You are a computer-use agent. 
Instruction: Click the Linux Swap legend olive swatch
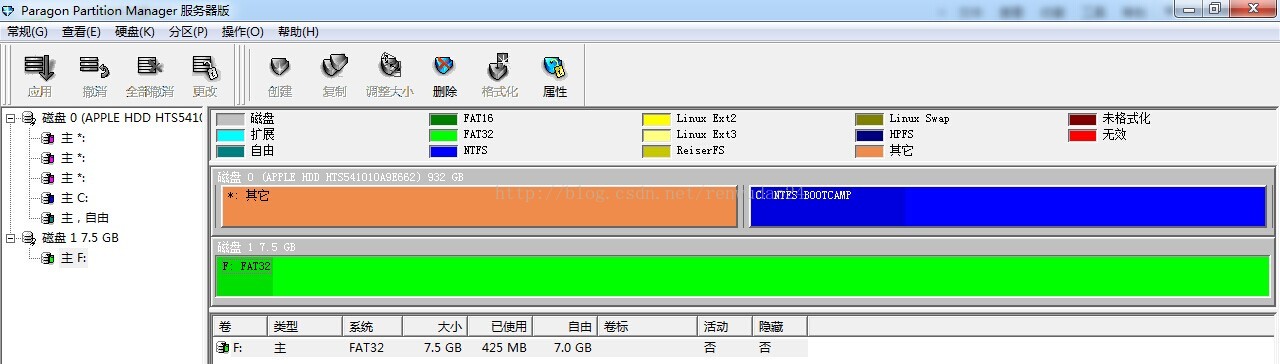tap(870, 119)
